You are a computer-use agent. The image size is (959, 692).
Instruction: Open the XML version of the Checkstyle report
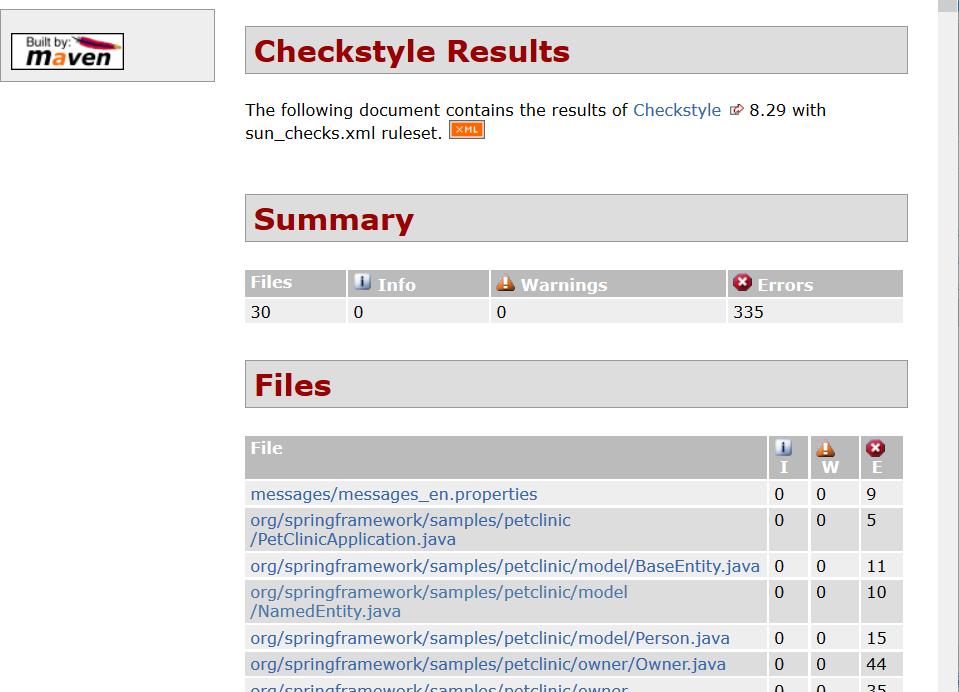pos(466,129)
